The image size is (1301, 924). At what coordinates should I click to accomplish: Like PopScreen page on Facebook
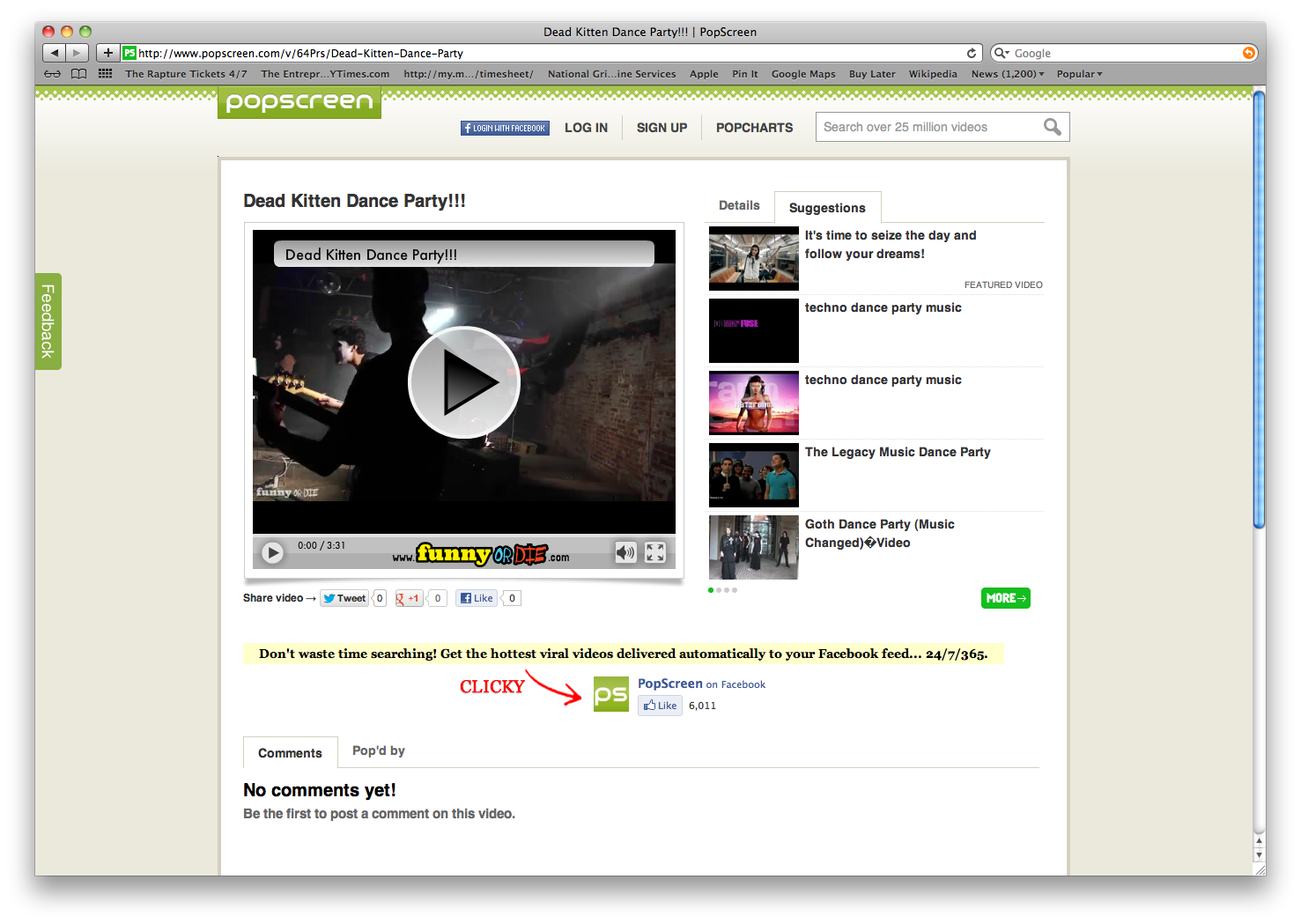660,706
